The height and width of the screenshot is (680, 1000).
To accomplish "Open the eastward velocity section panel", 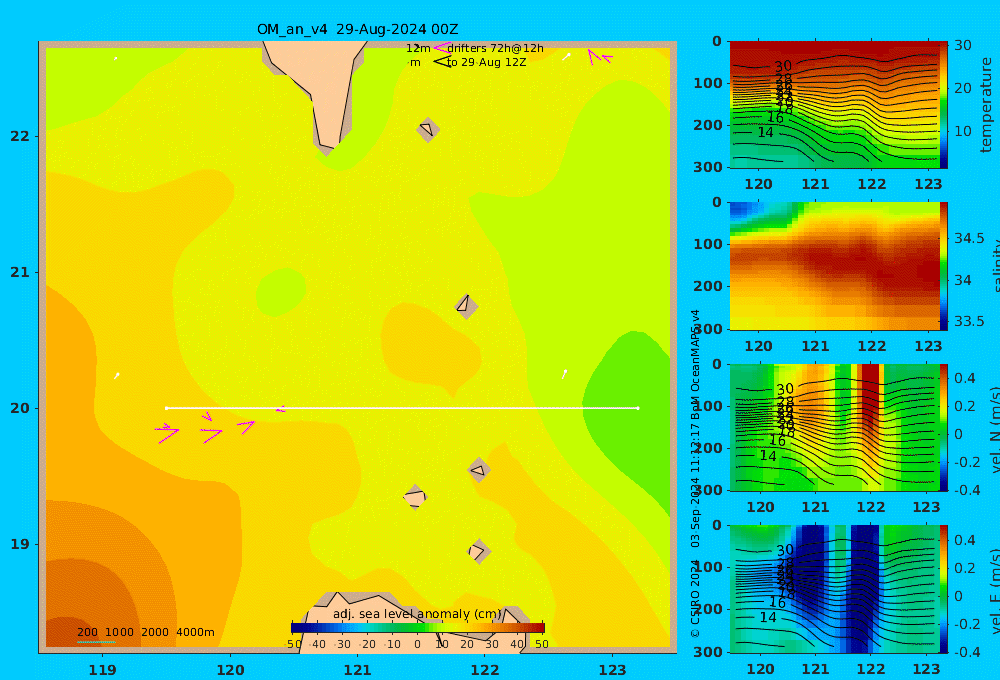I will tap(834, 589).
